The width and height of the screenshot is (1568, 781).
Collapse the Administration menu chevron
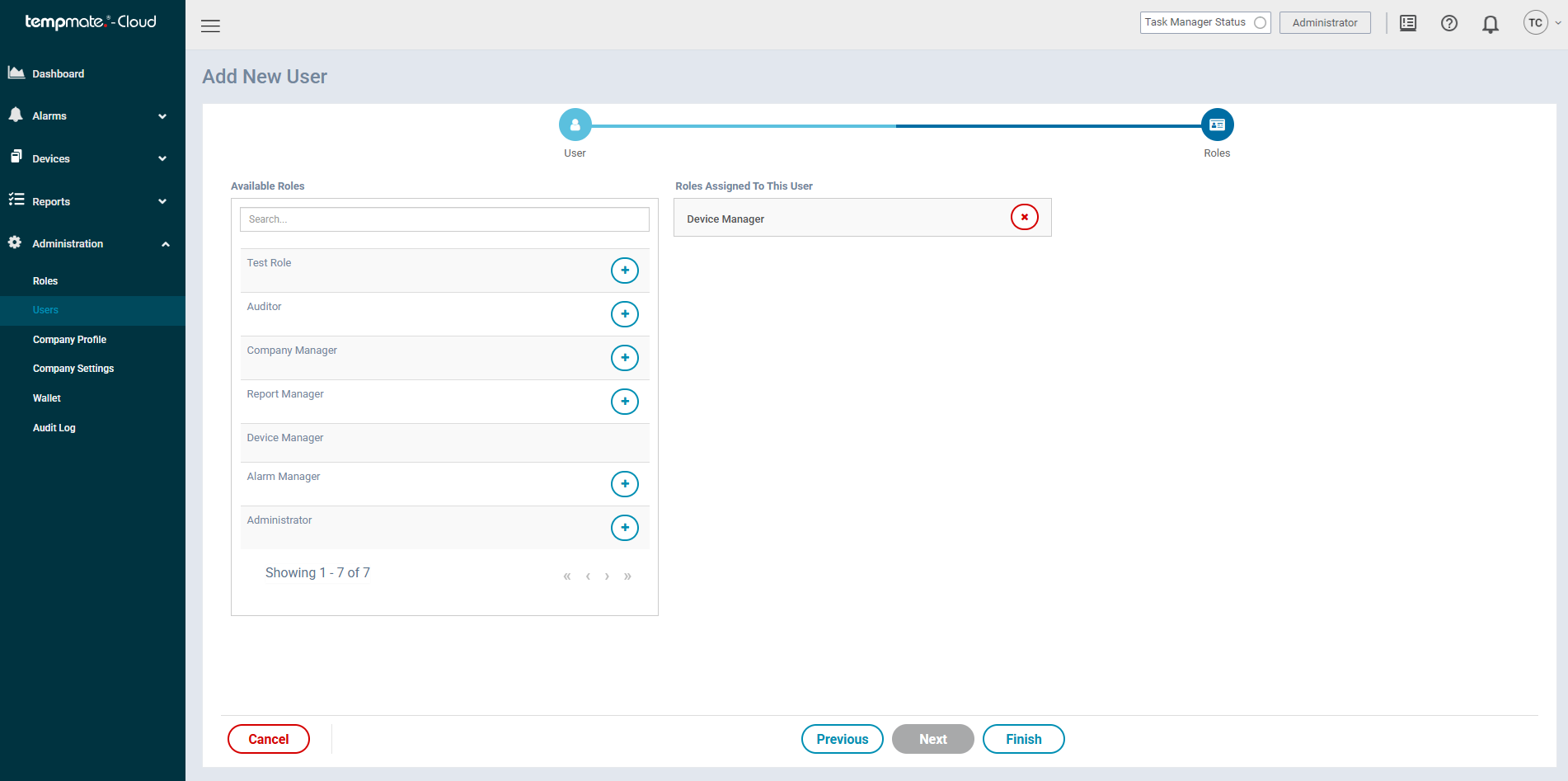166,244
